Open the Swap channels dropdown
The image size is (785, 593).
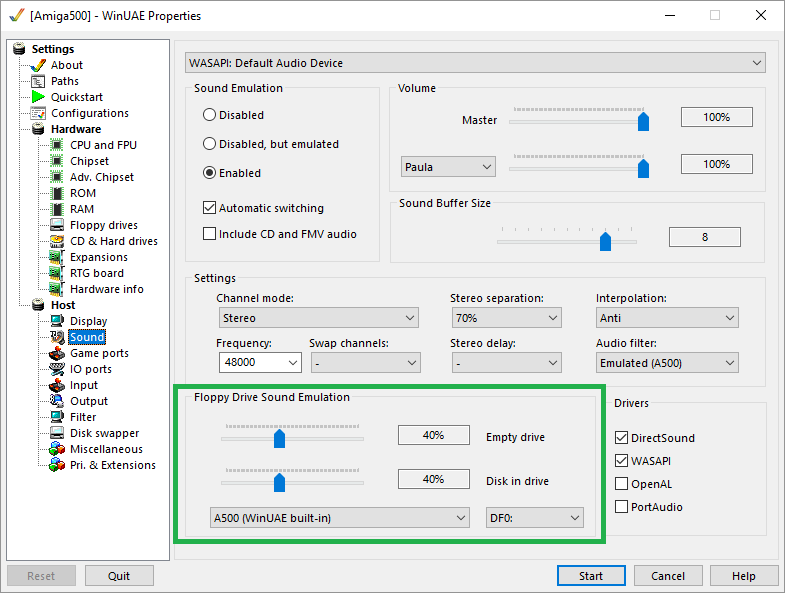(x=366, y=363)
